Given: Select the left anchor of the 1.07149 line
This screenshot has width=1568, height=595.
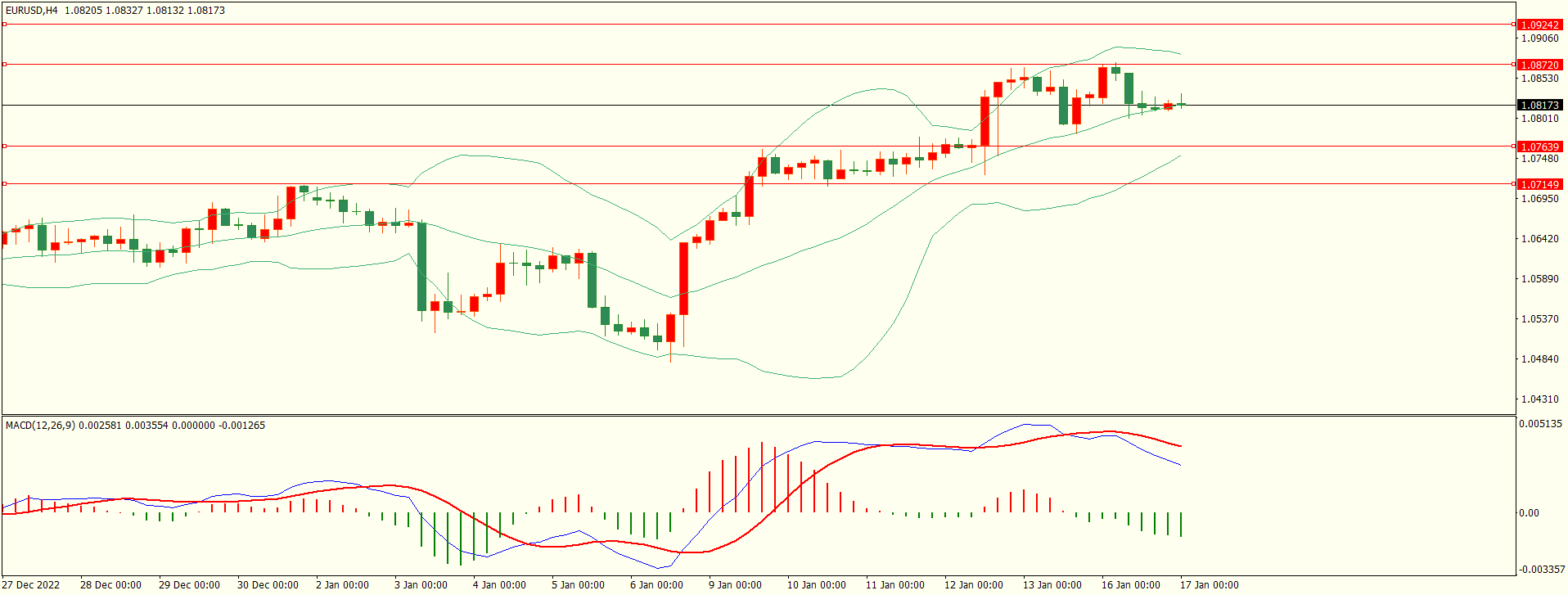Looking at the screenshot, I should (x=4, y=184).
